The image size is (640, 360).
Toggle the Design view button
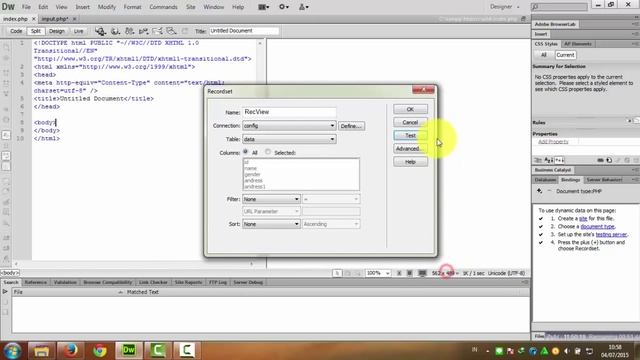pos(57,31)
